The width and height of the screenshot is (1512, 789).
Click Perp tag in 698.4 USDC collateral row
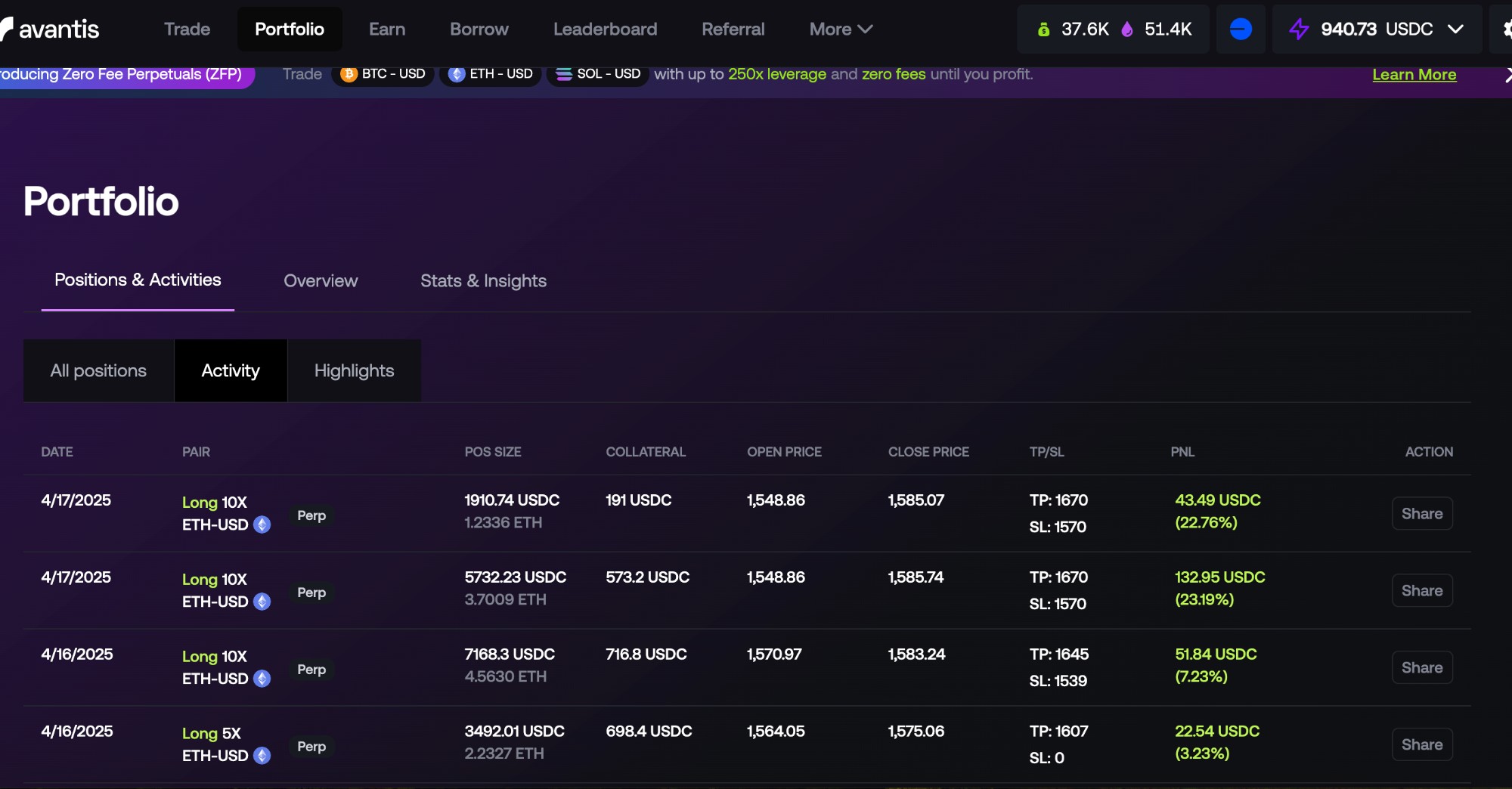[x=311, y=747]
